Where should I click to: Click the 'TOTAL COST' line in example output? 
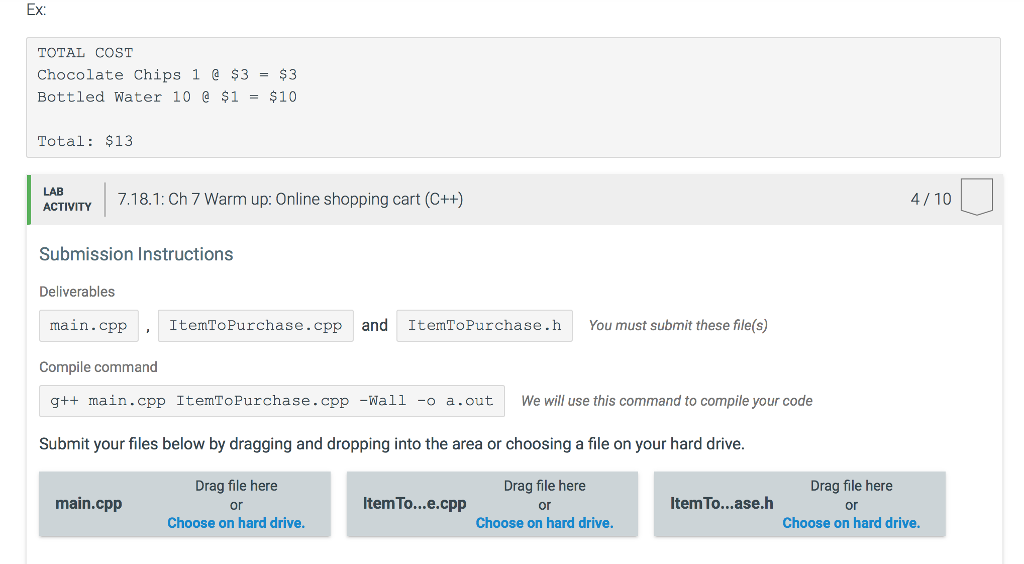85,53
